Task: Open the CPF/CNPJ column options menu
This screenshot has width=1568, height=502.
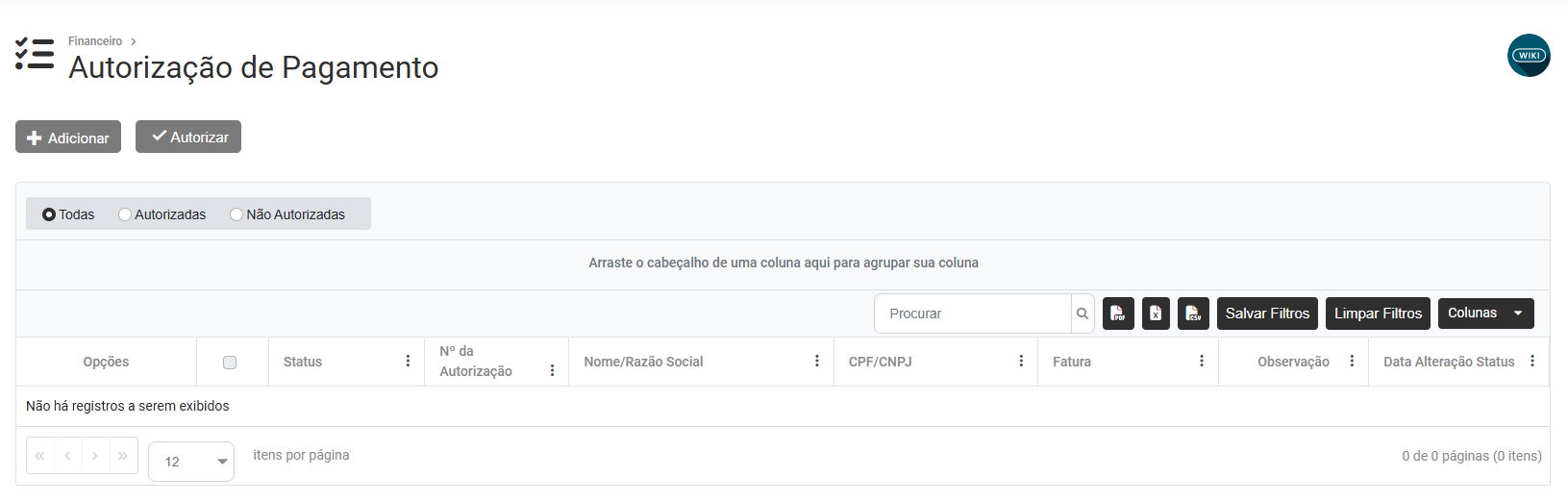Action: (x=1021, y=362)
